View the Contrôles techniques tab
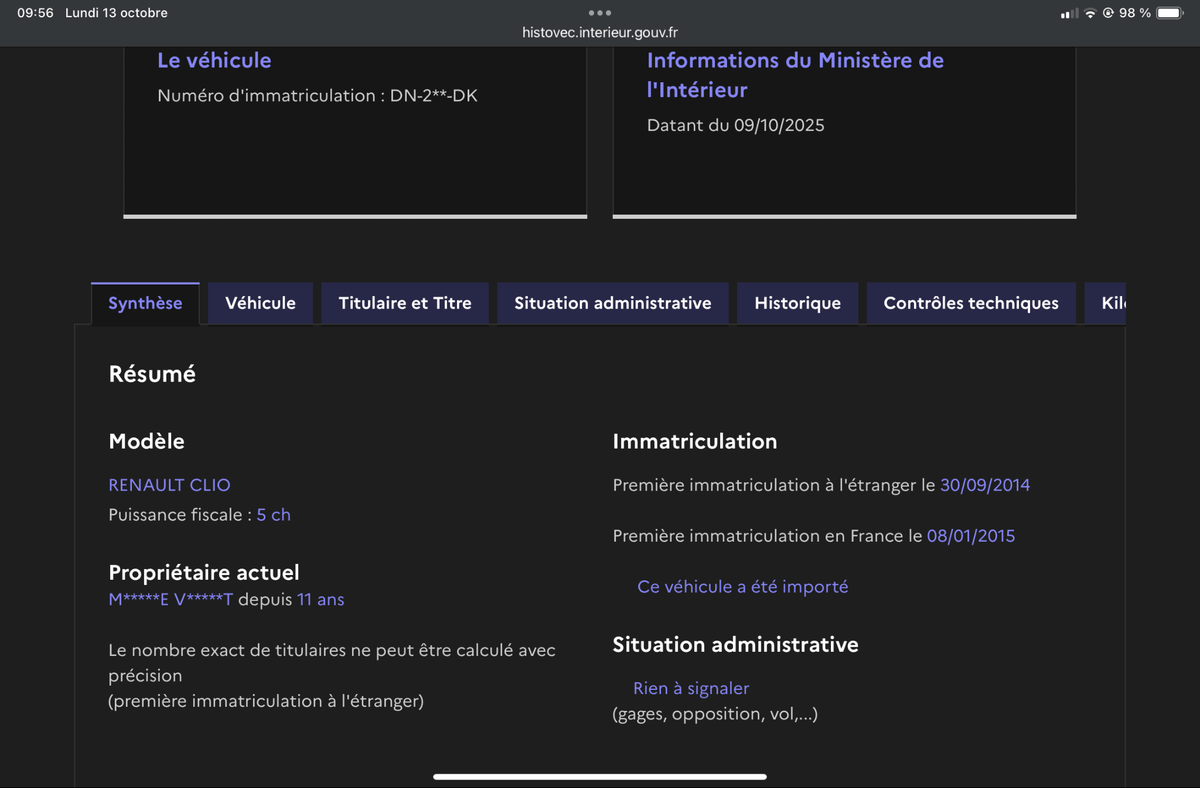Image resolution: width=1200 pixels, height=788 pixels. (x=970, y=302)
